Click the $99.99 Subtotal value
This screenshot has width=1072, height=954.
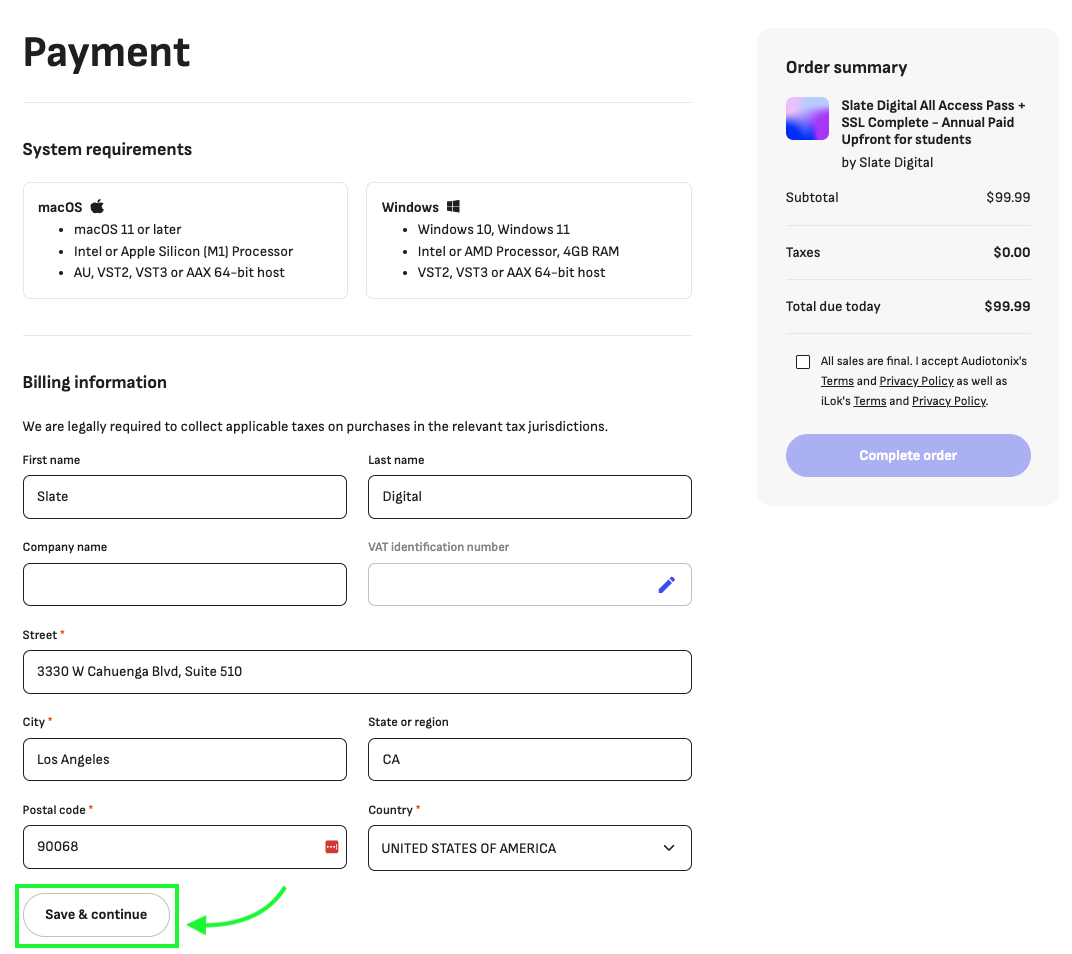[x=1008, y=198]
